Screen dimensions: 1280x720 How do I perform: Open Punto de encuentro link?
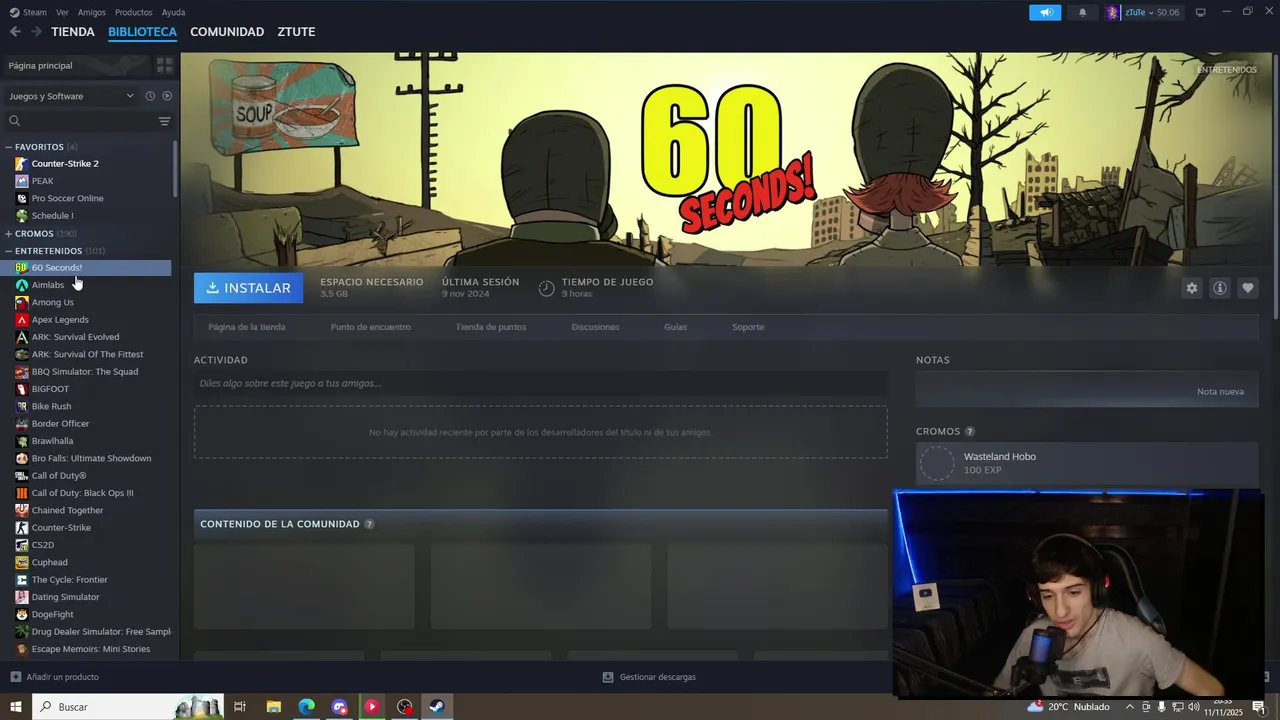coord(371,327)
